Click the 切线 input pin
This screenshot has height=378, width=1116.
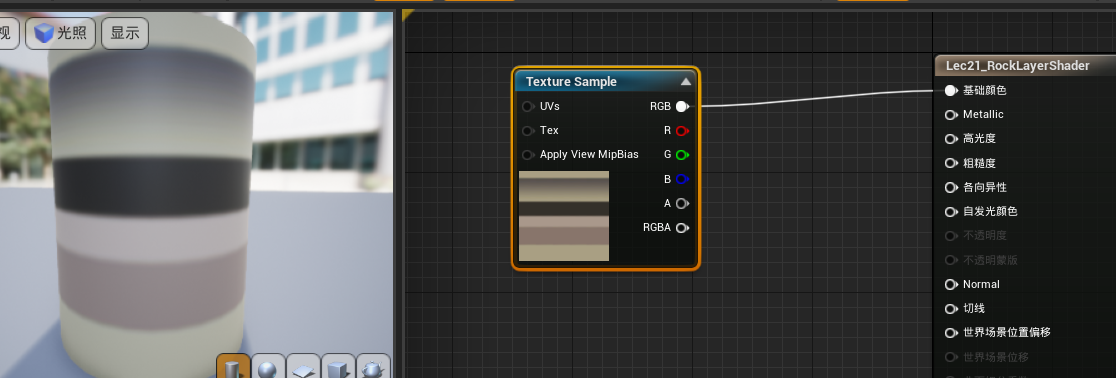(951, 308)
